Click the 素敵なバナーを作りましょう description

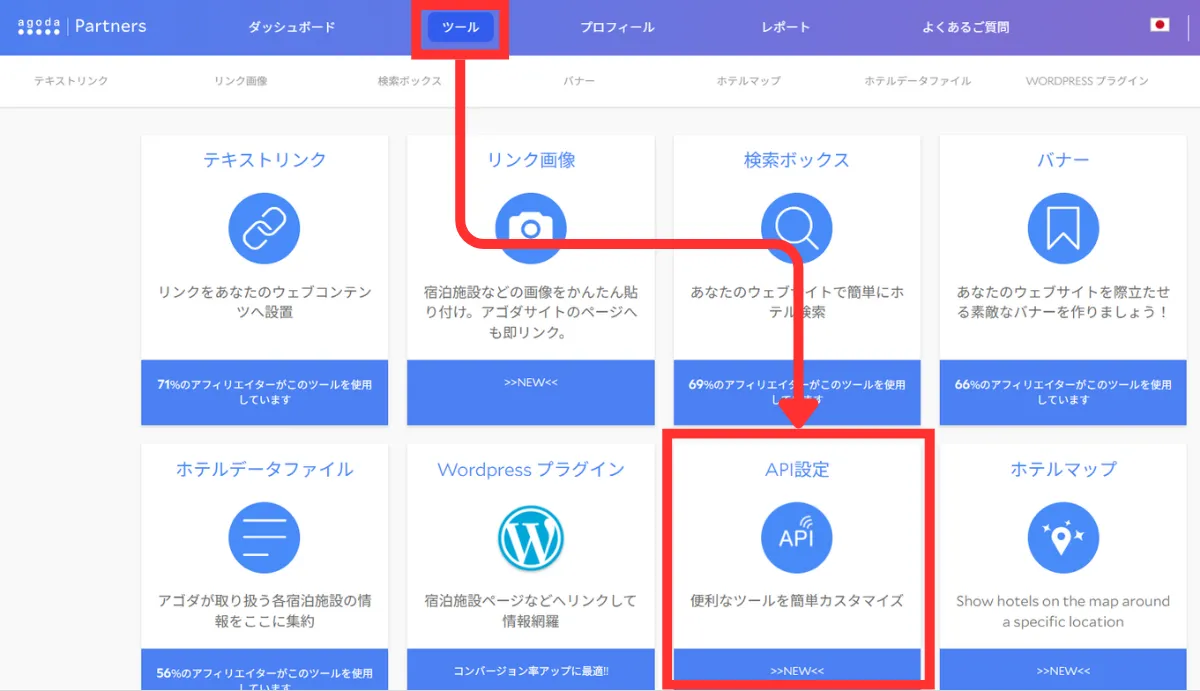coord(1063,302)
